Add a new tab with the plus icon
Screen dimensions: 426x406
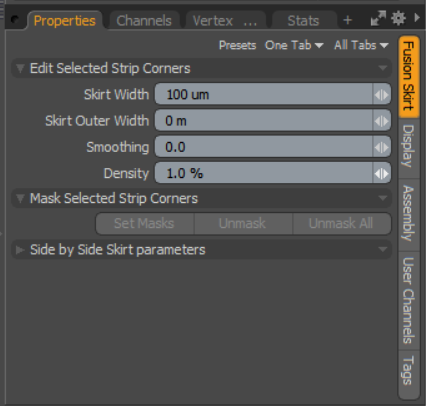[347, 20]
